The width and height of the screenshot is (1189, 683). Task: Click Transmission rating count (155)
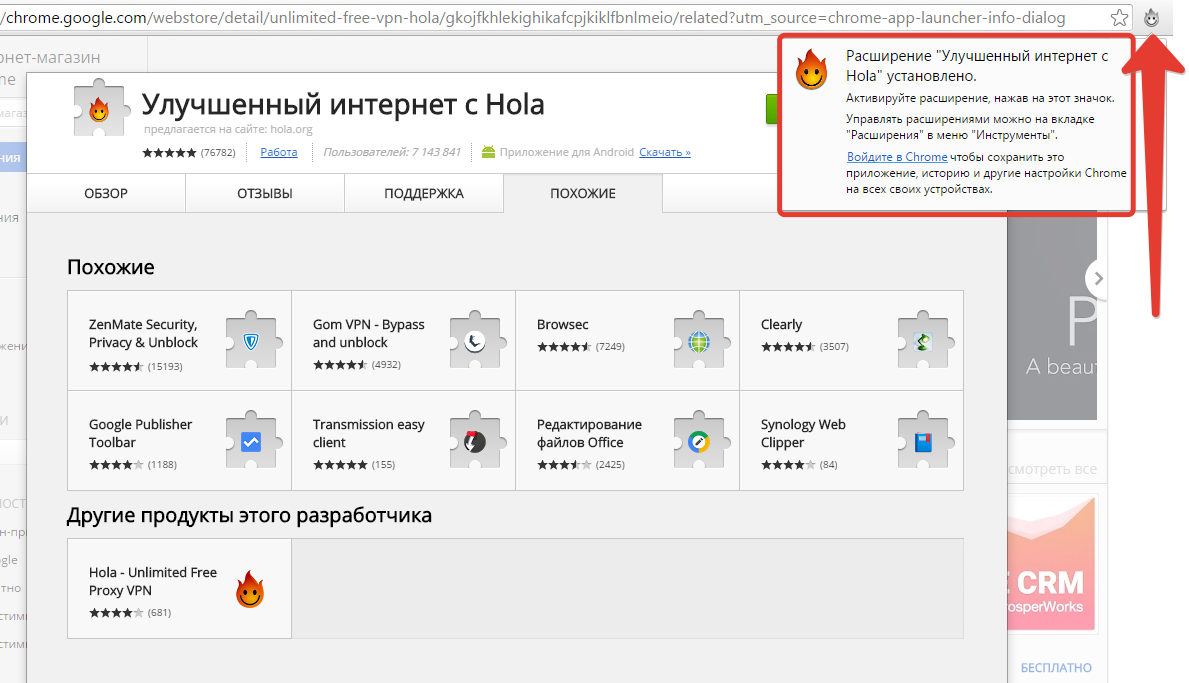(383, 465)
